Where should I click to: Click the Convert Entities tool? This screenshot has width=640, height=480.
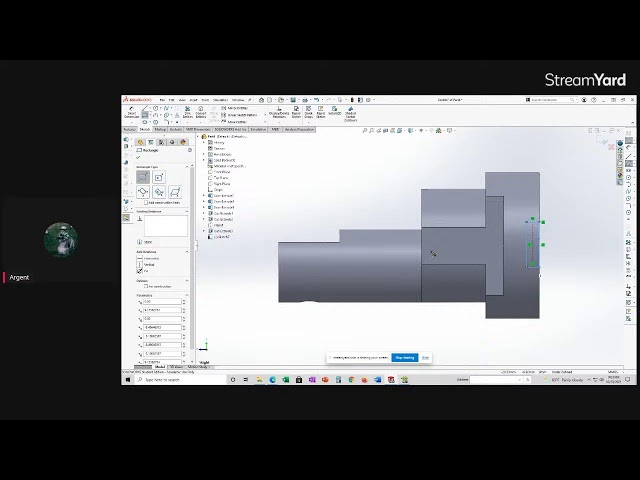[200, 112]
